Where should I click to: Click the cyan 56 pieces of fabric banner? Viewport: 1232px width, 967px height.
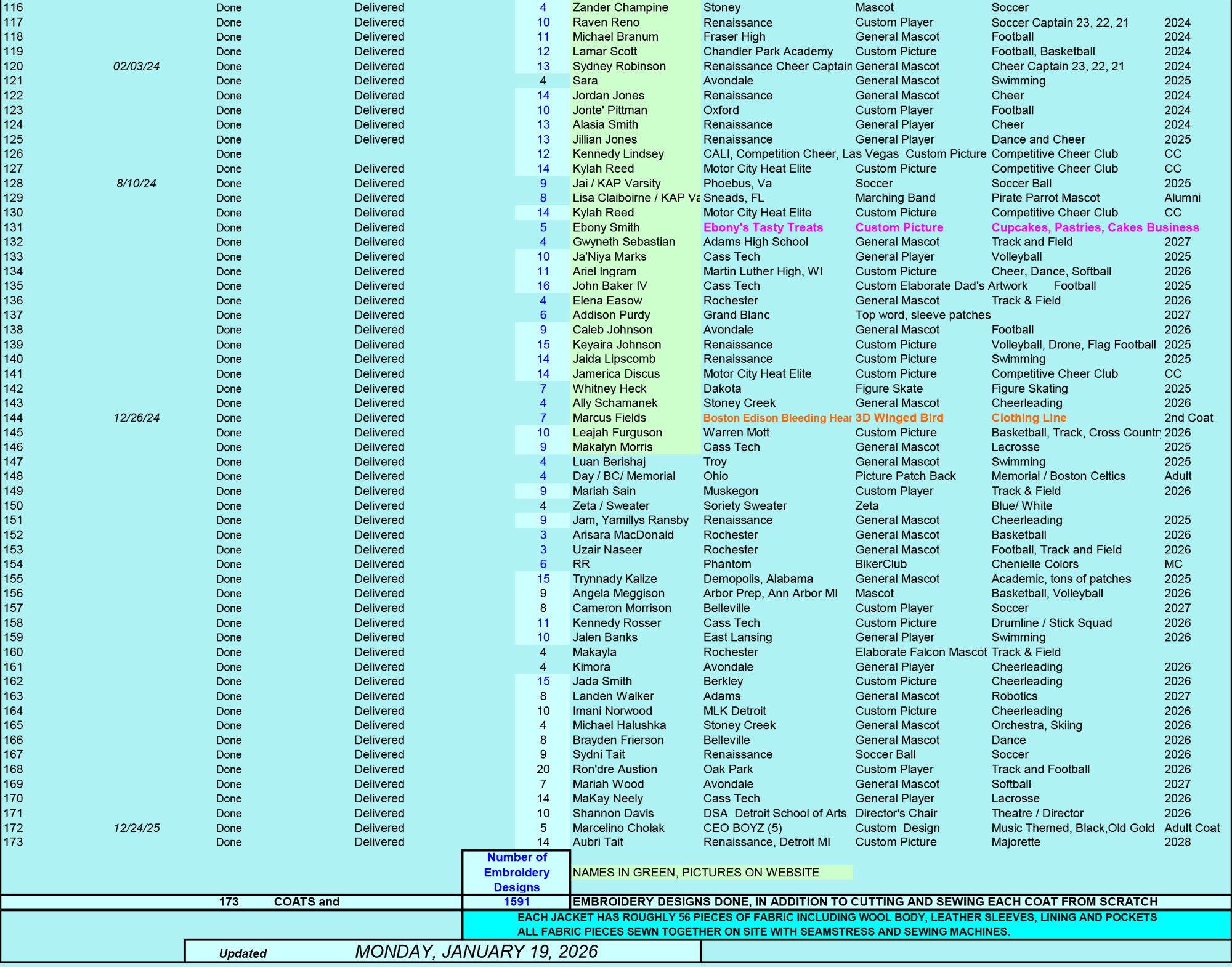(x=837, y=924)
